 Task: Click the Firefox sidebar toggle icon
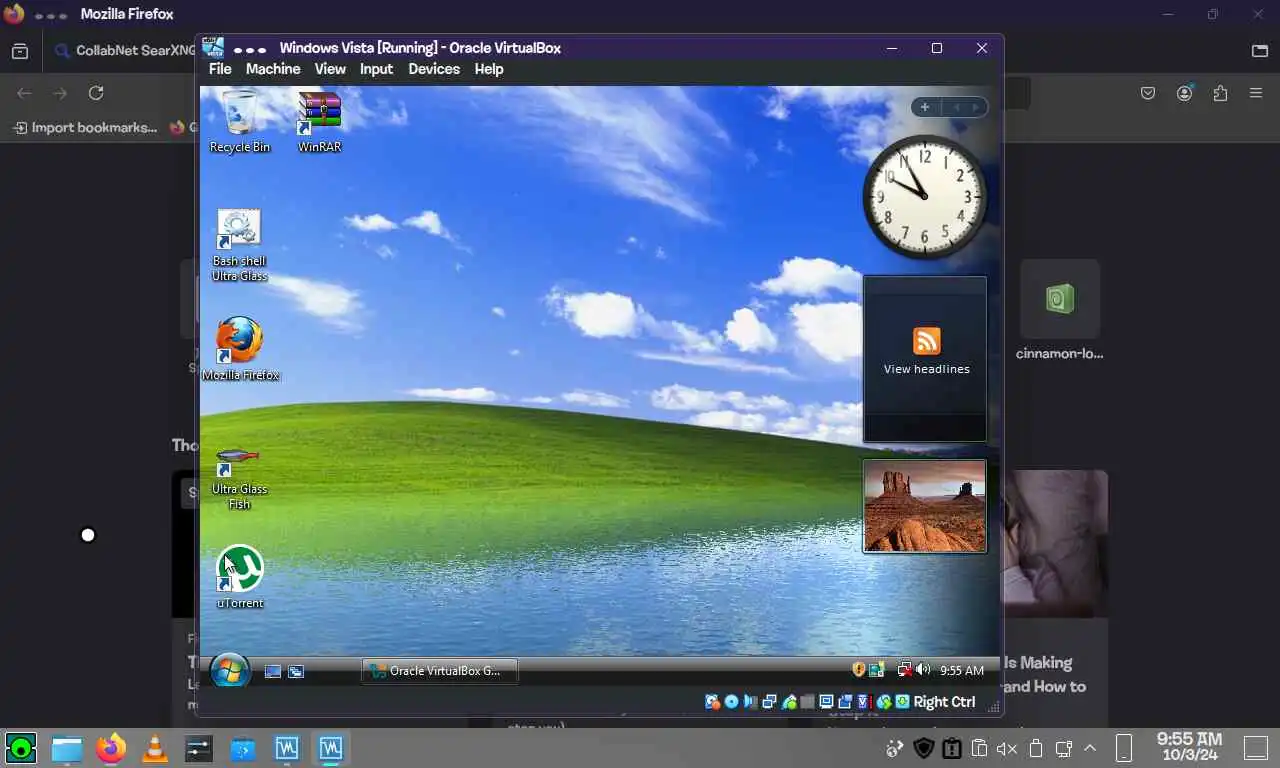20,51
